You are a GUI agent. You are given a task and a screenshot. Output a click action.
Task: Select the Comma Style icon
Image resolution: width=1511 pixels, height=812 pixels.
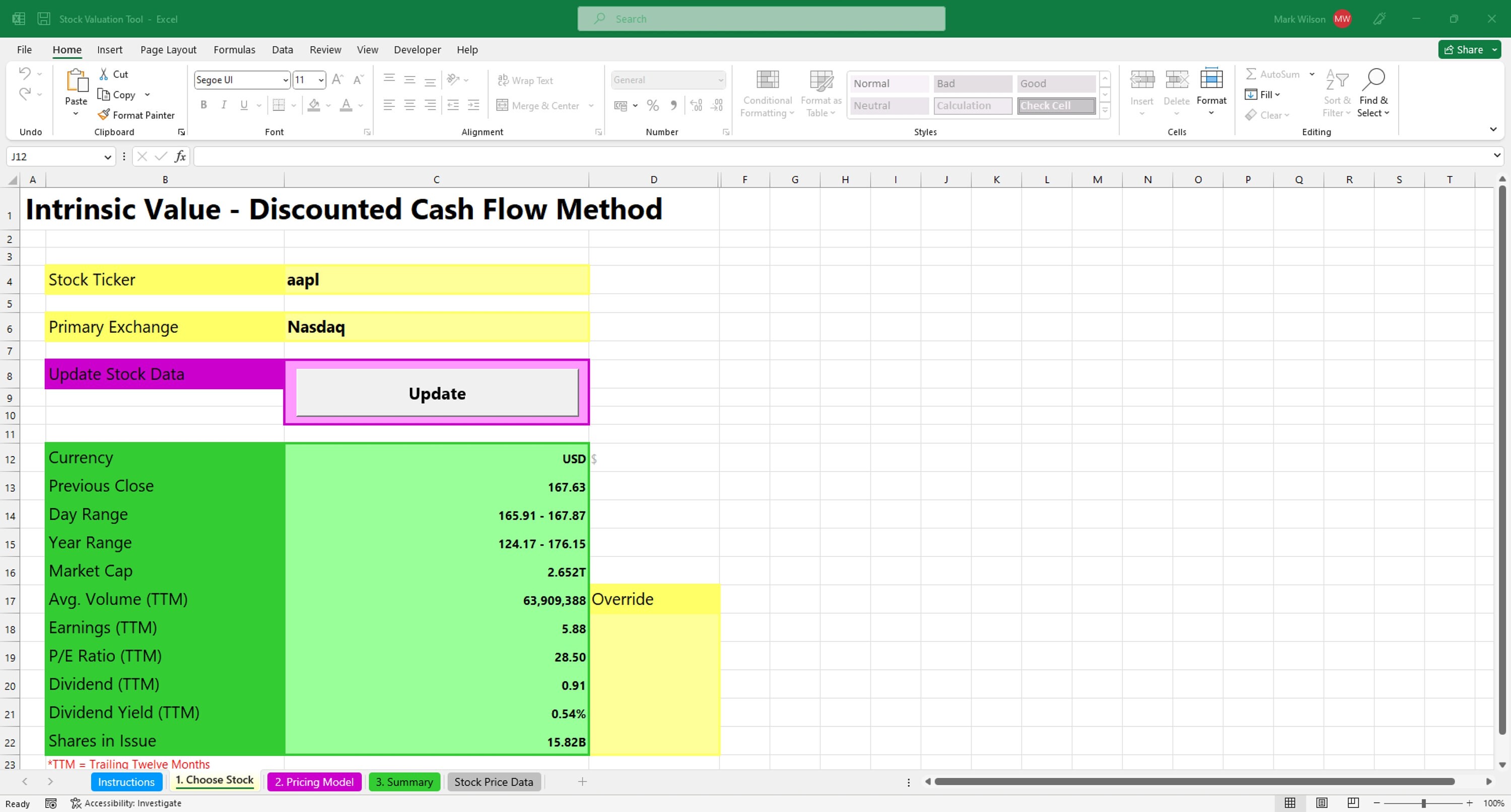673,106
